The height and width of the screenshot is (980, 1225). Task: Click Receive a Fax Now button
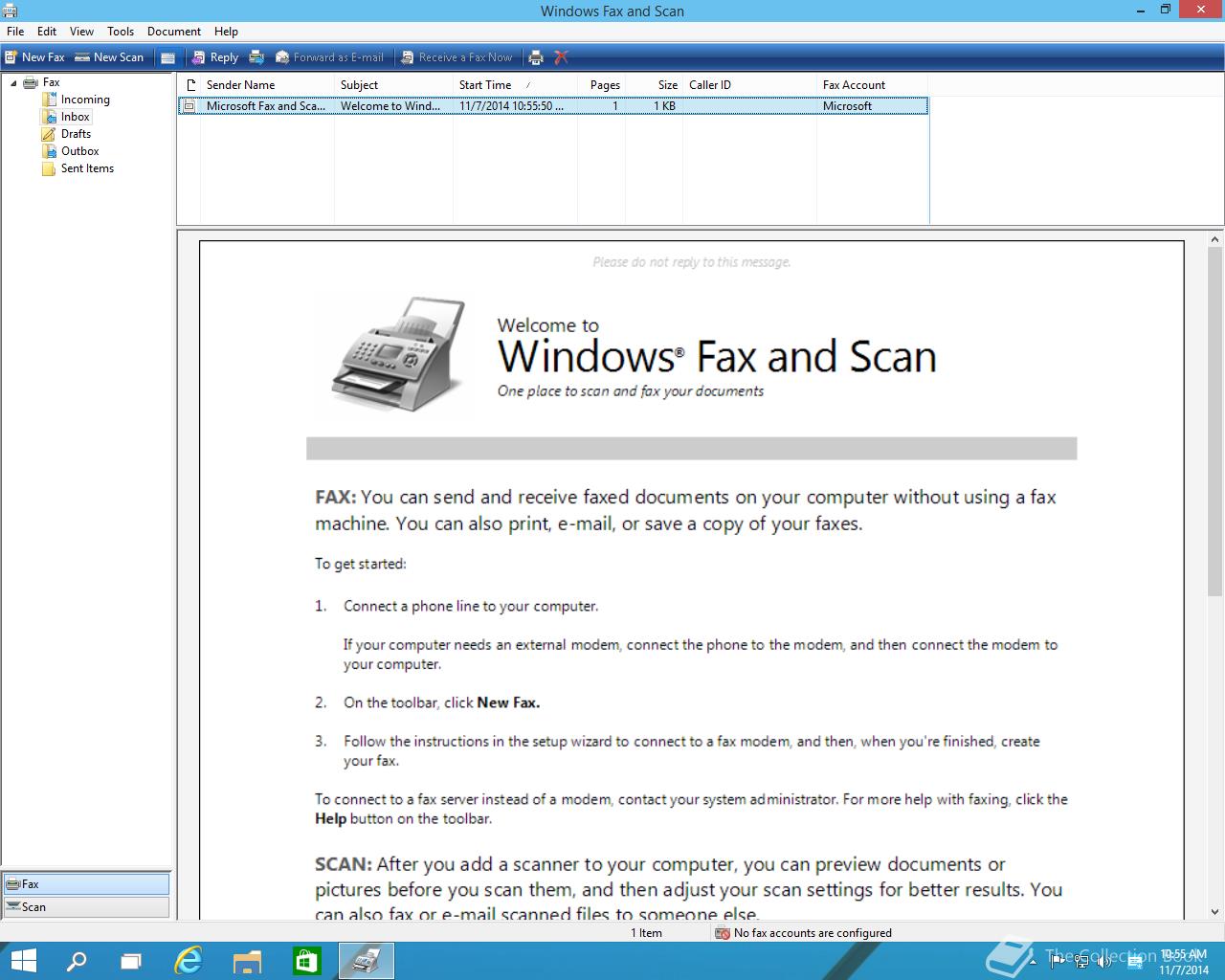coord(457,57)
